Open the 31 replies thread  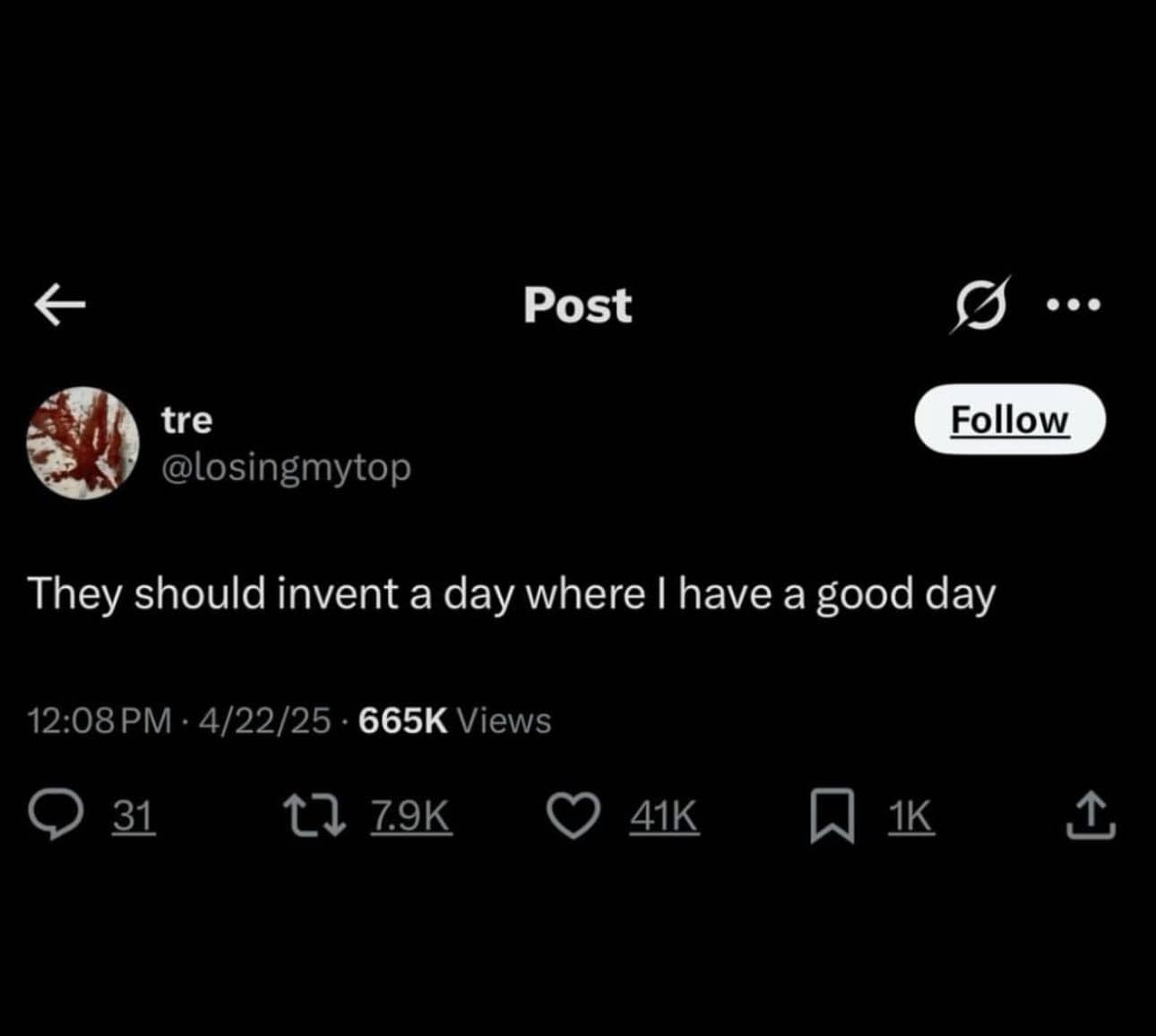click(x=133, y=814)
